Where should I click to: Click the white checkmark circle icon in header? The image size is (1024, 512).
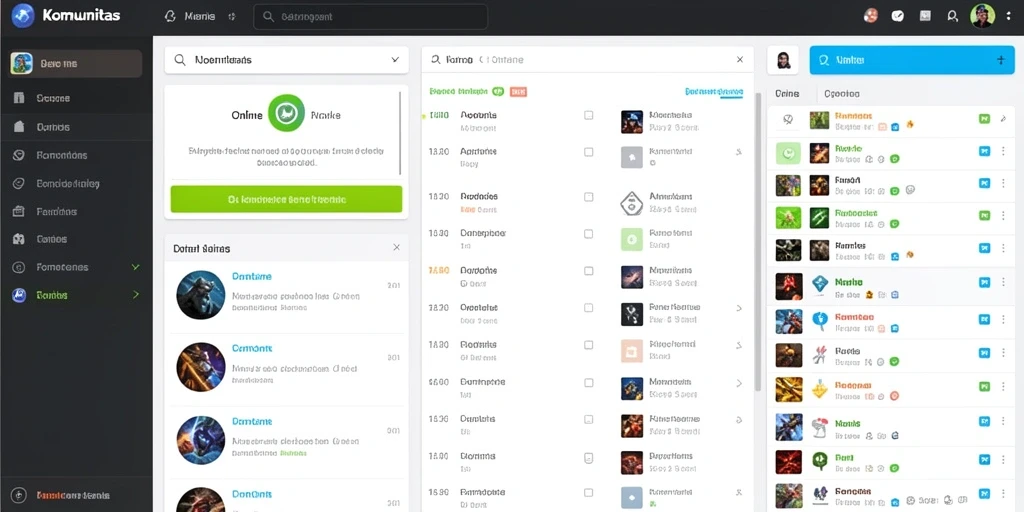(x=898, y=16)
